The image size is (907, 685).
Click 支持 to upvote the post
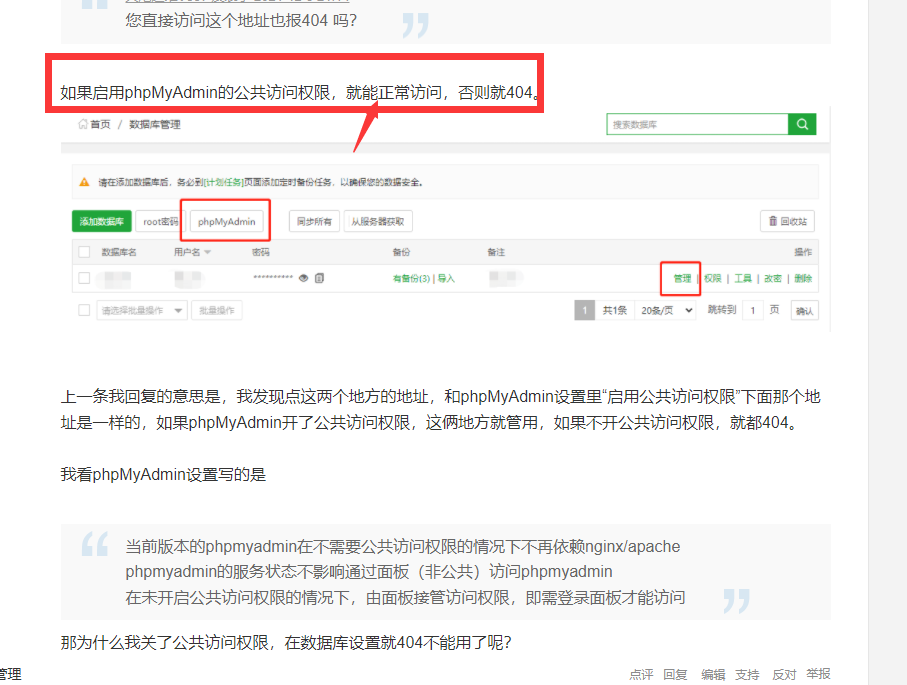pyautogui.click(x=747, y=675)
